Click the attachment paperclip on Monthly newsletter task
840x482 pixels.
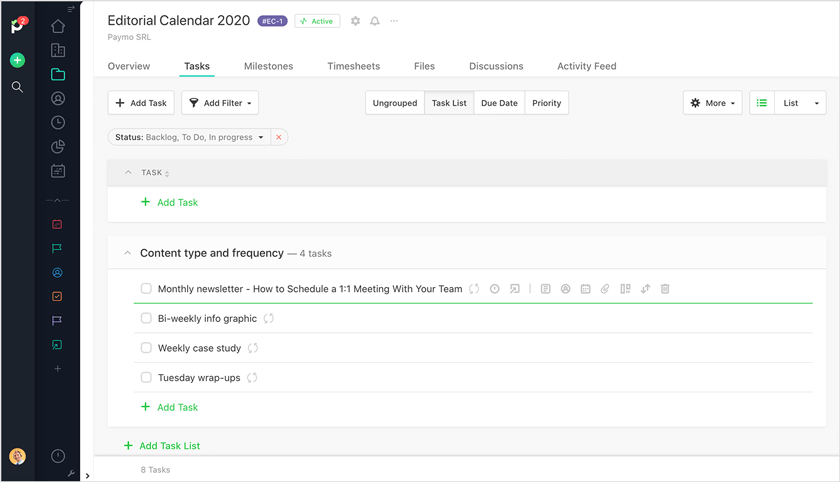(605, 289)
